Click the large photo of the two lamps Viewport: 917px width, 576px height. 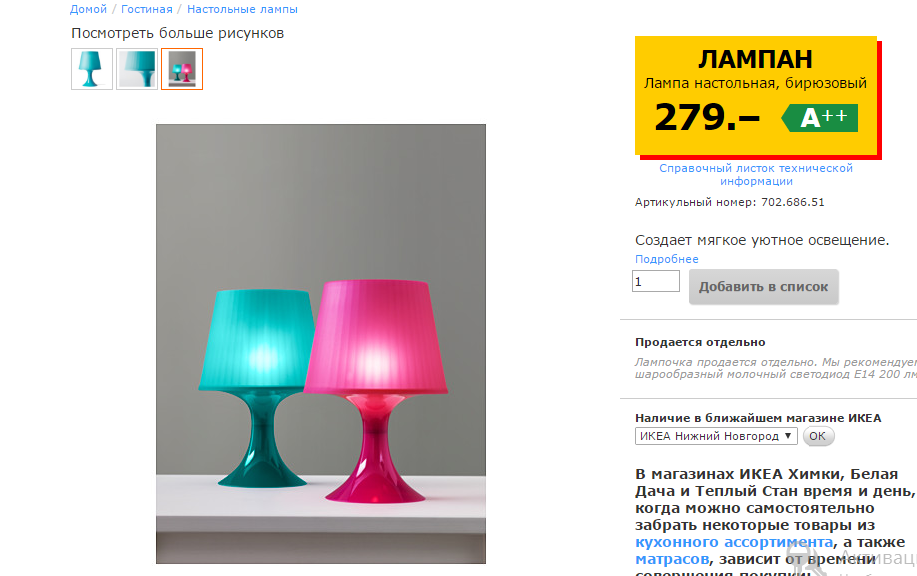(320, 344)
